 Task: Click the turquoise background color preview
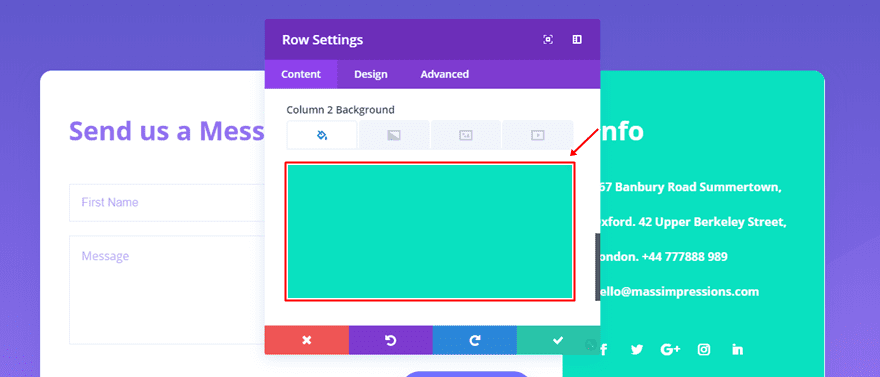(430, 232)
